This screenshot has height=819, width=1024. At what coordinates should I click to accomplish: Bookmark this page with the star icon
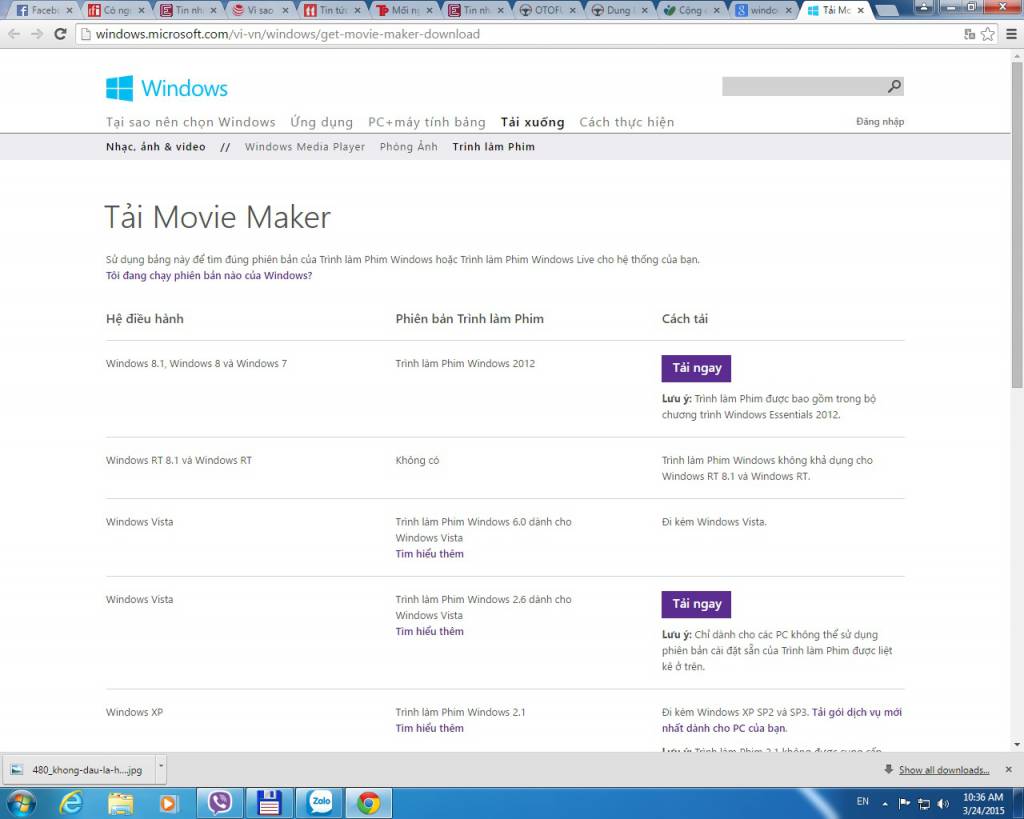[987, 34]
